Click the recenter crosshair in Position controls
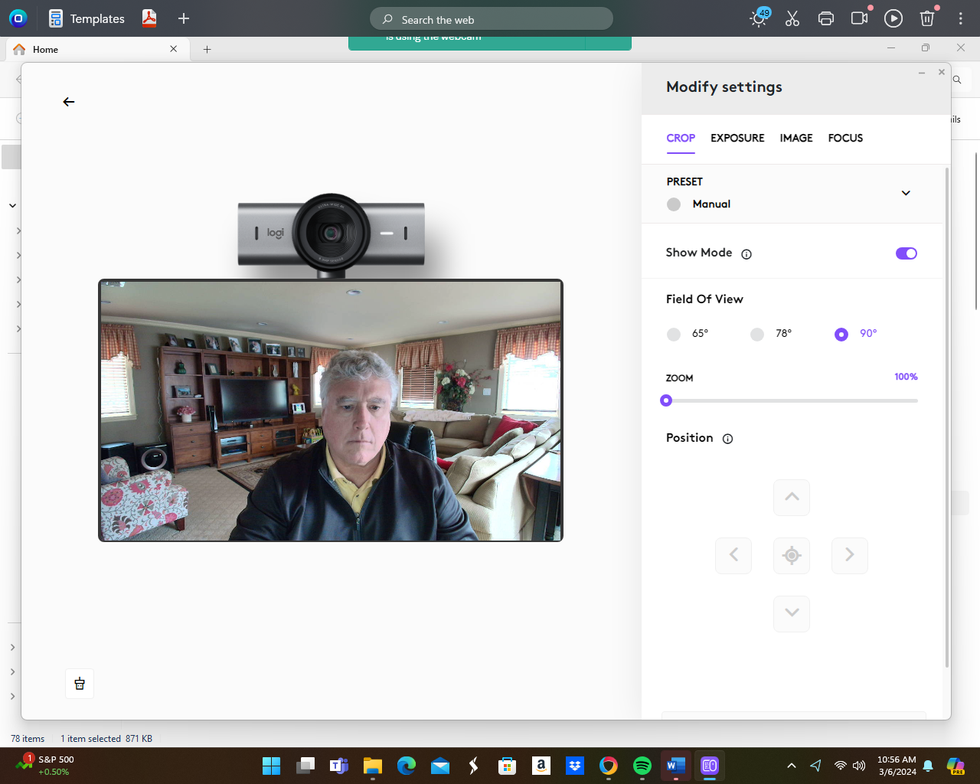980x784 pixels. [791, 555]
